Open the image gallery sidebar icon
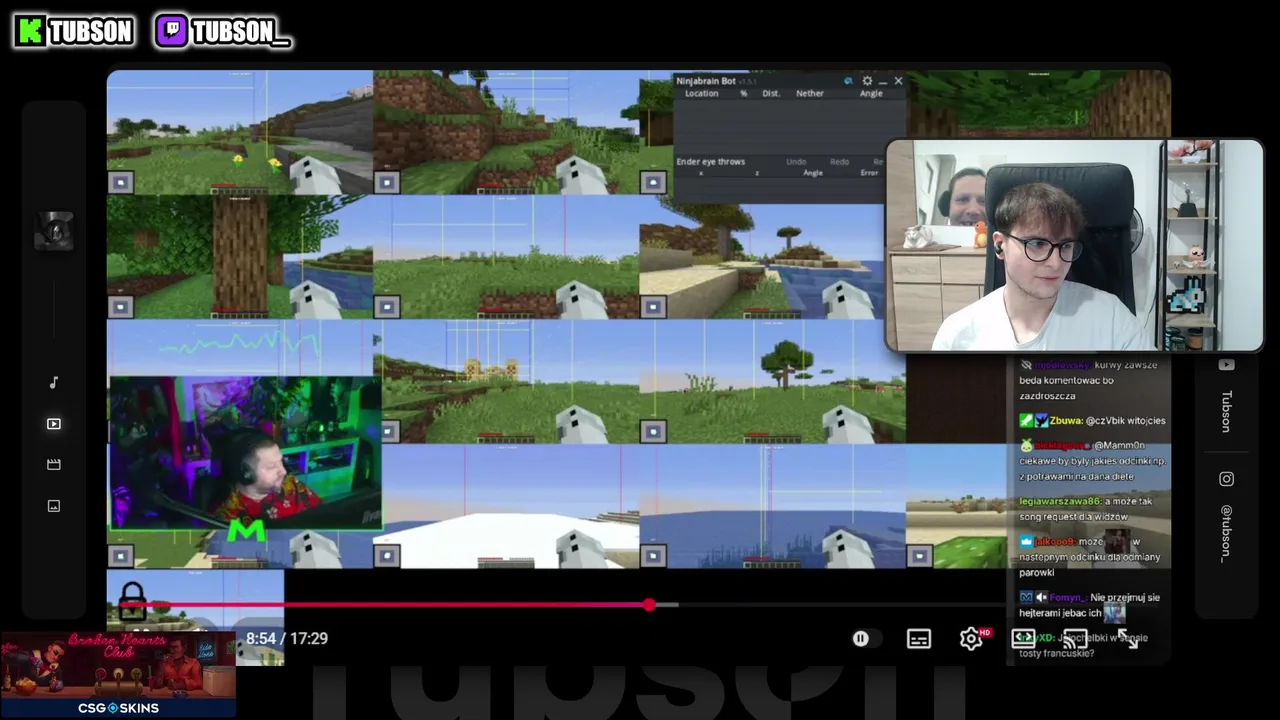 pos(54,506)
